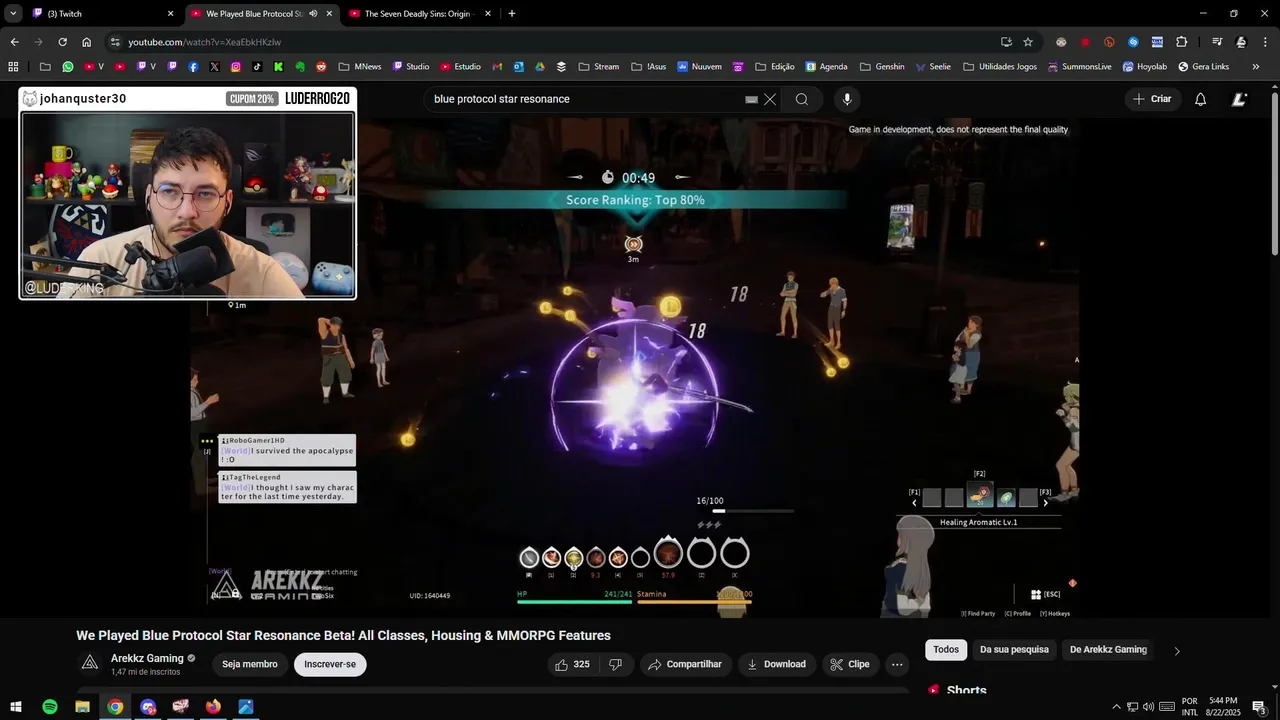
Task: Open the Edição bookmark folder
Action: click(x=775, y=67)
